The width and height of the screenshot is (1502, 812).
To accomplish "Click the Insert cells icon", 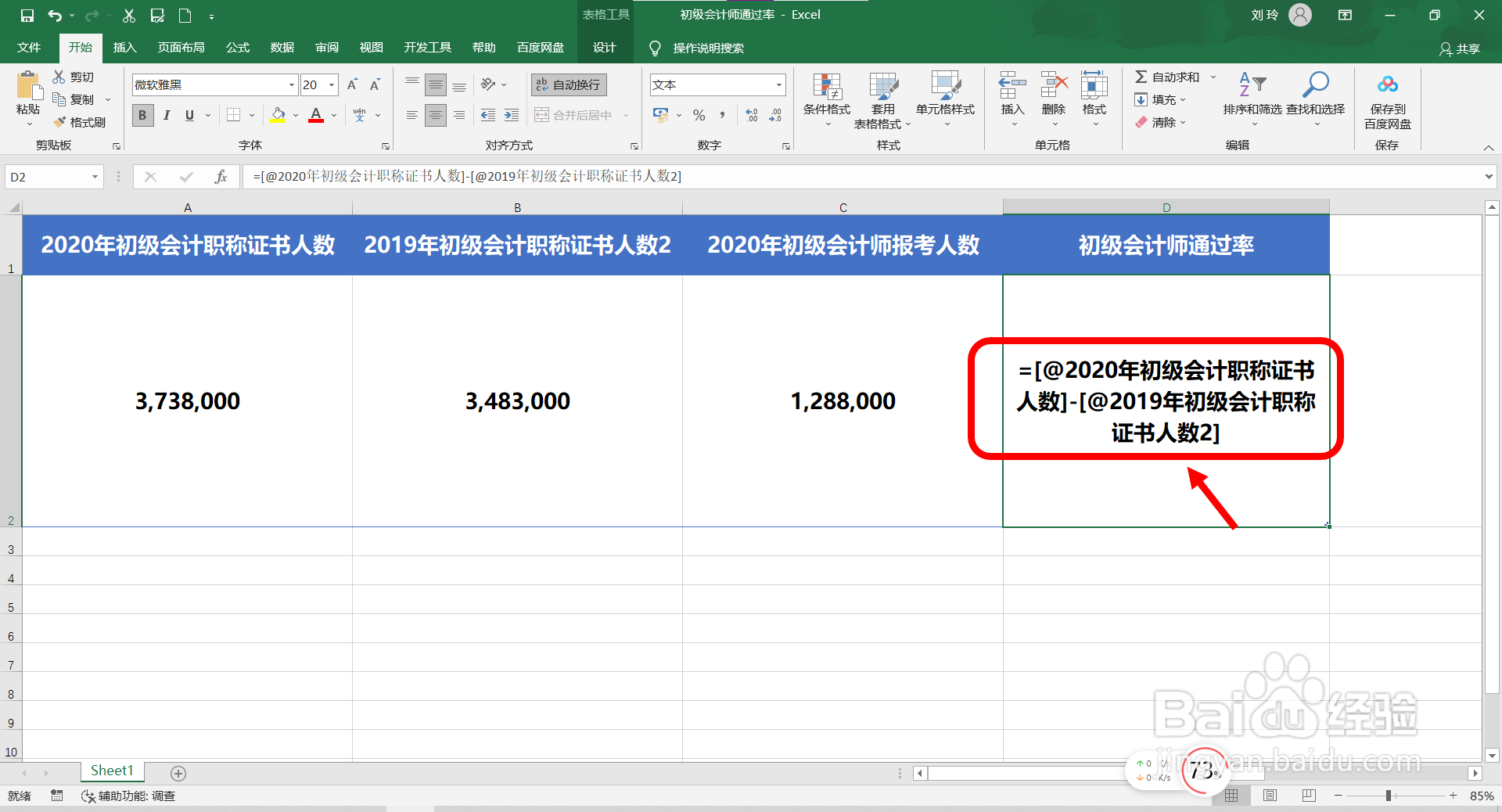I will pyautogui.click(x=1012, y=84).
